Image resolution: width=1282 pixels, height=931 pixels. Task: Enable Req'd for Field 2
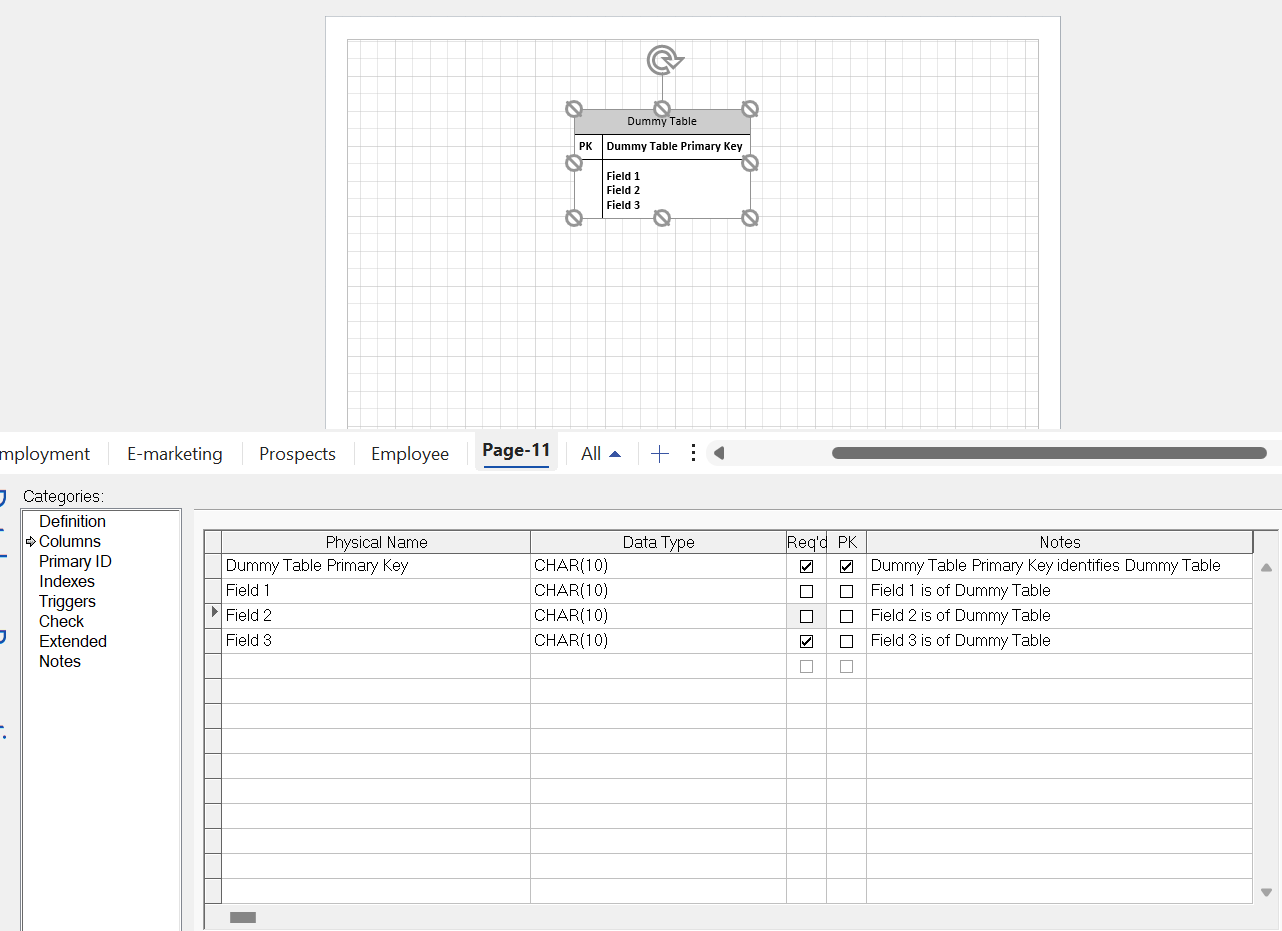click(x=807, y=616)
